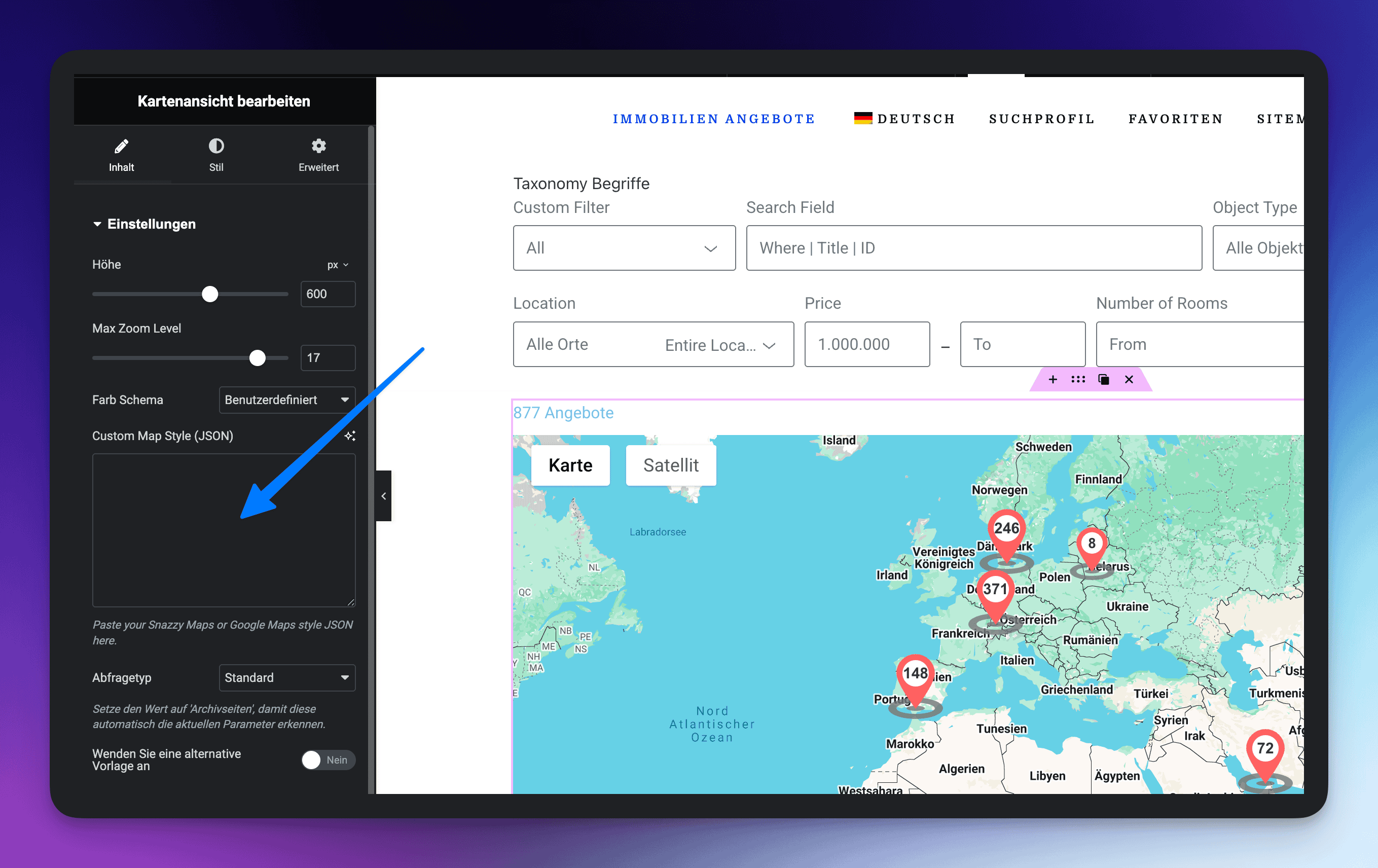Click the 246 cluster marker on map
The height and width of the screenshot is (868, 1378).
[x=1006, y=529]
